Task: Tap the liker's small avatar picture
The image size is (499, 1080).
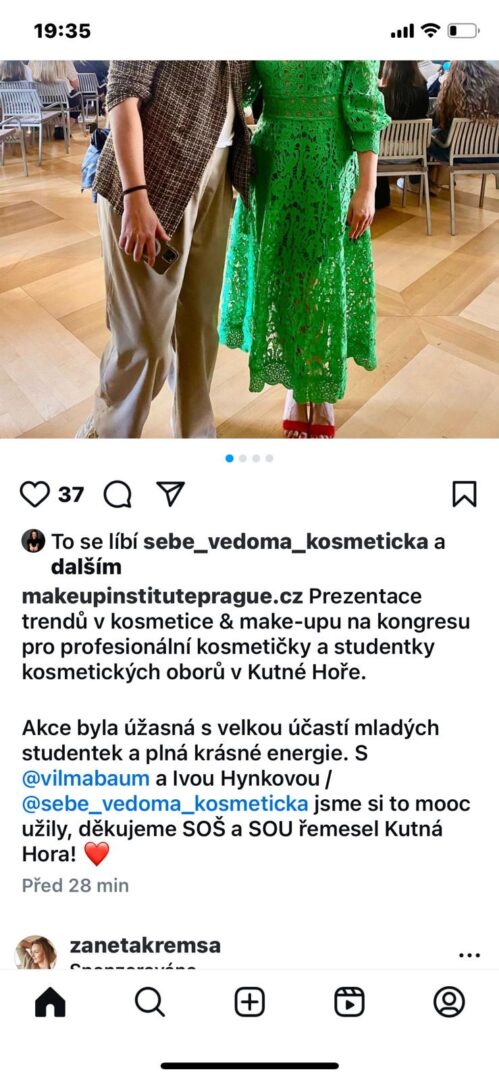Action: click(33, 541)
